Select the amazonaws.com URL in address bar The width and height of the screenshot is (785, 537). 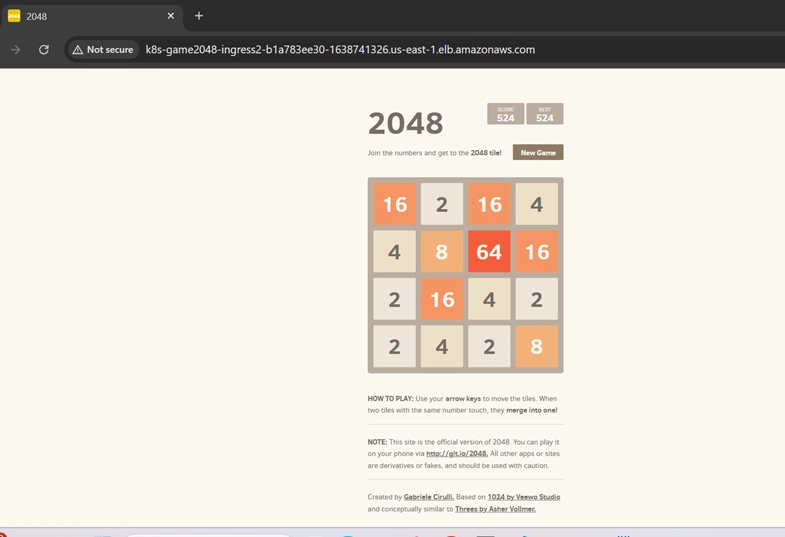pos(340,50)
